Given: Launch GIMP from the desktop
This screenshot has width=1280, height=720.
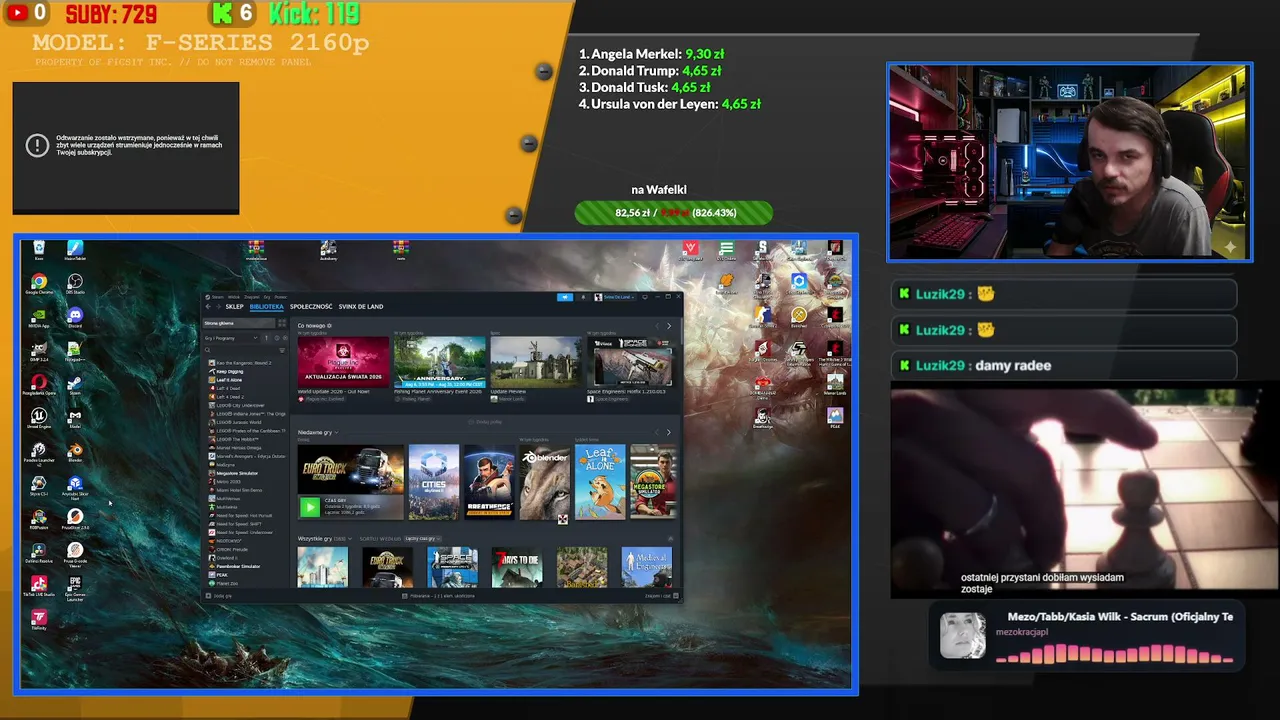Looking at the screenshot, I should tap(38, 351).
